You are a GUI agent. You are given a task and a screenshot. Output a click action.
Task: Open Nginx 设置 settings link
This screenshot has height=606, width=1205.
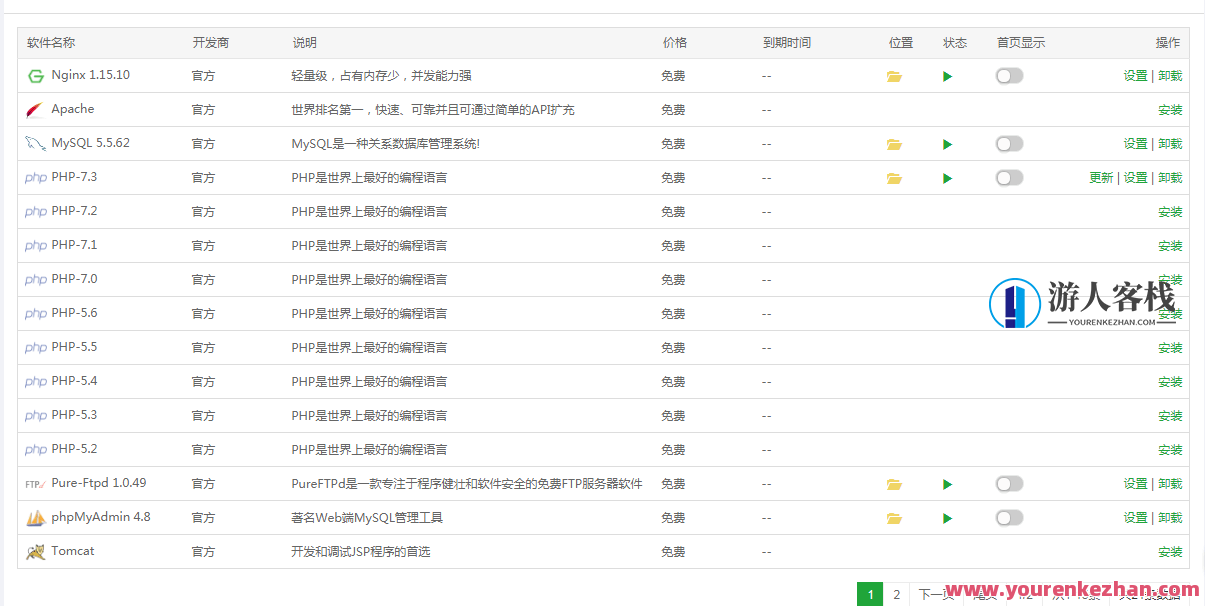click(1135, 76)
